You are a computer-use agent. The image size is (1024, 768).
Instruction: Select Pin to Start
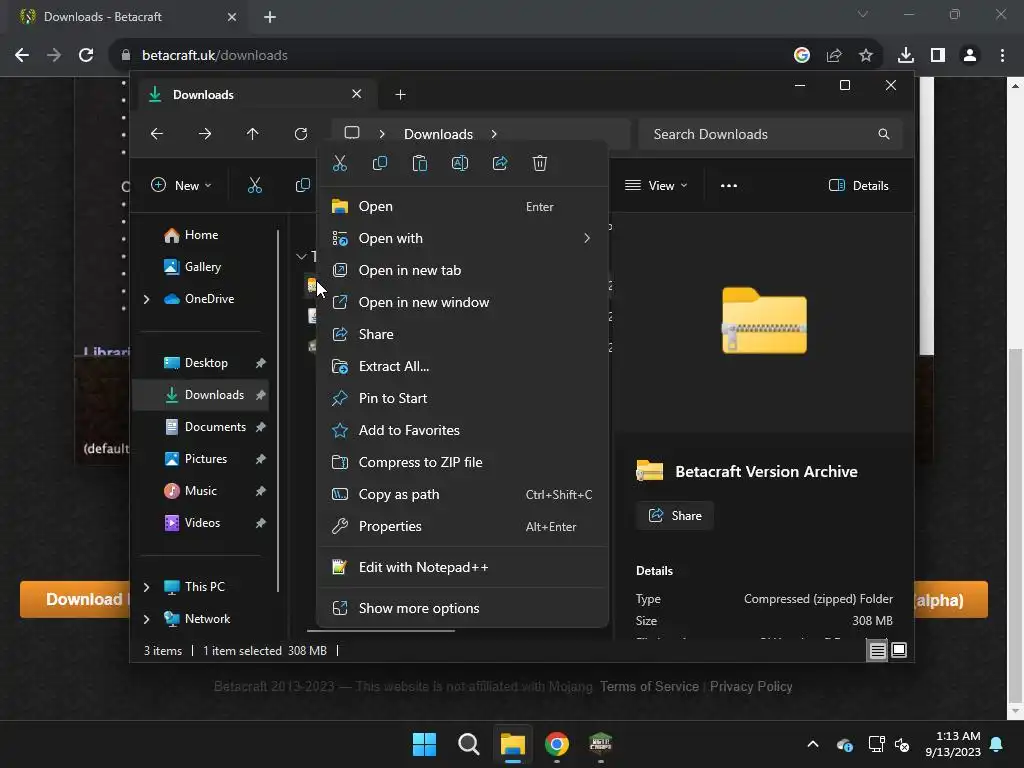[x=462, y=398]
